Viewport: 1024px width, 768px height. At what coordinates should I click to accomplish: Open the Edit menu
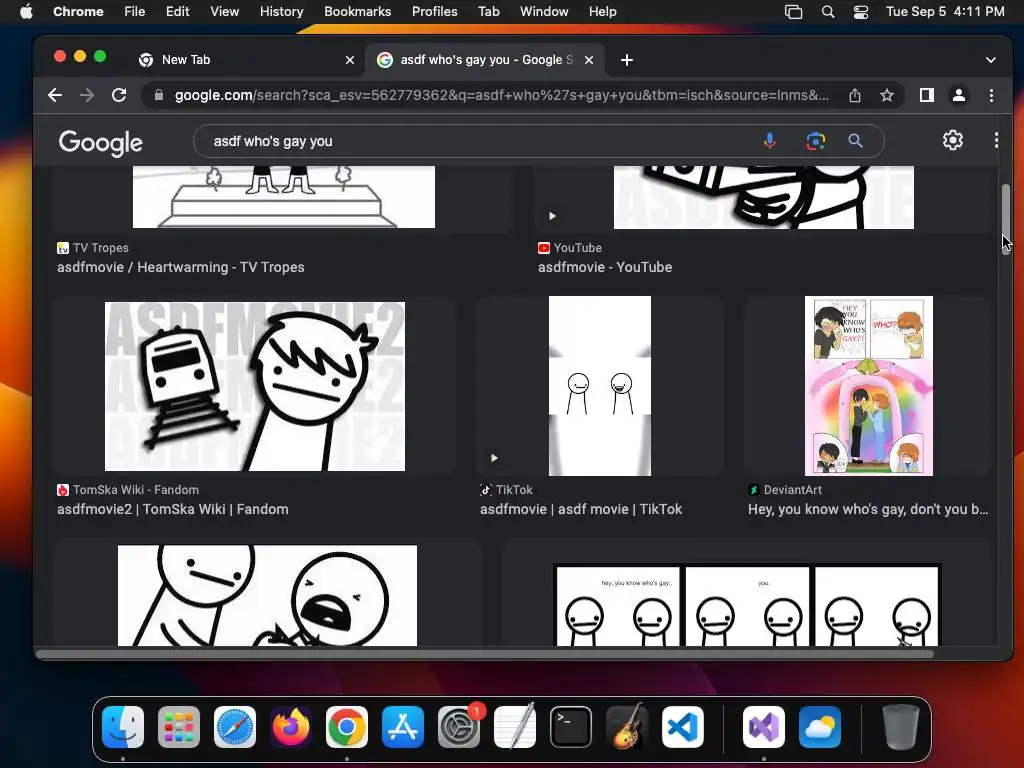pyautogui.click(x=178, y=12)
